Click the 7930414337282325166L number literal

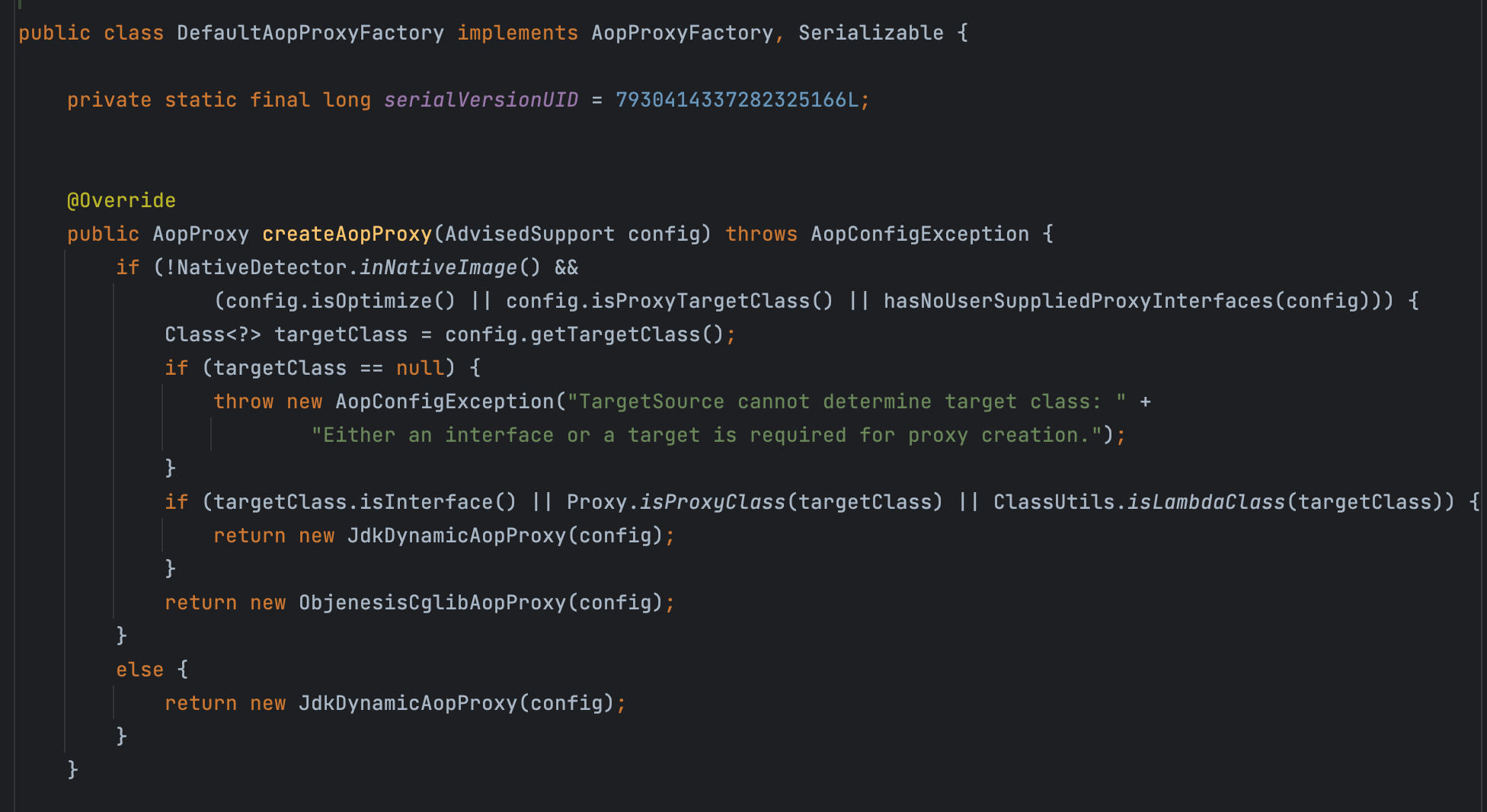click(737, 100)
